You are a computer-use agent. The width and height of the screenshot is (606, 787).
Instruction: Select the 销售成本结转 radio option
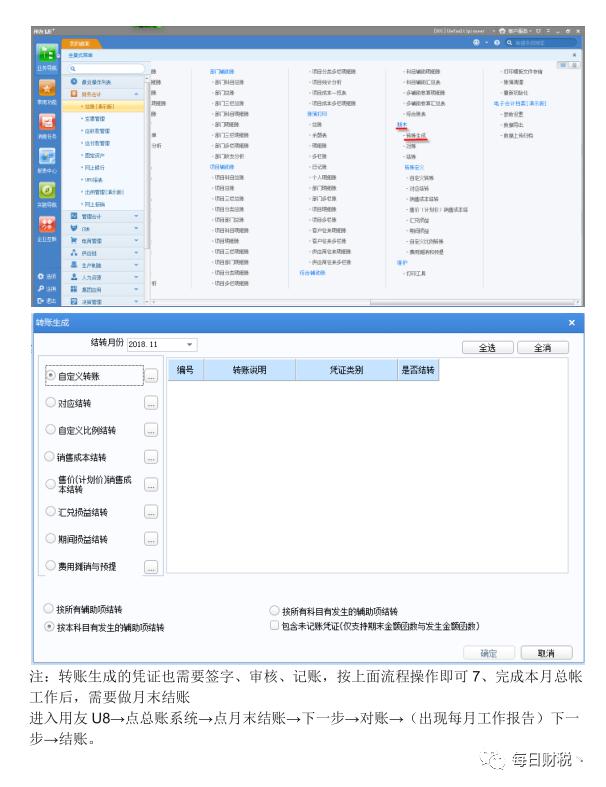[49, 456]
